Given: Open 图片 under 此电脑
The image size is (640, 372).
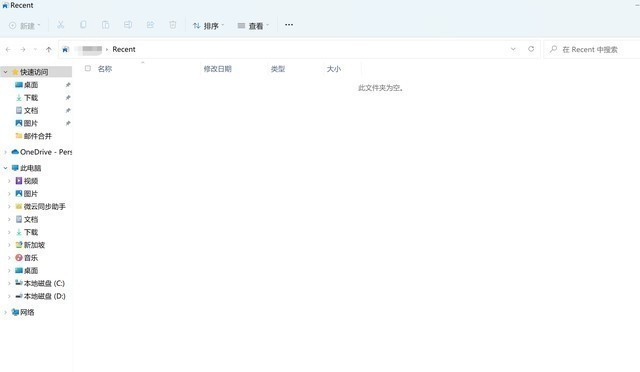Looking at the screenshot, I should pos(31,194).
